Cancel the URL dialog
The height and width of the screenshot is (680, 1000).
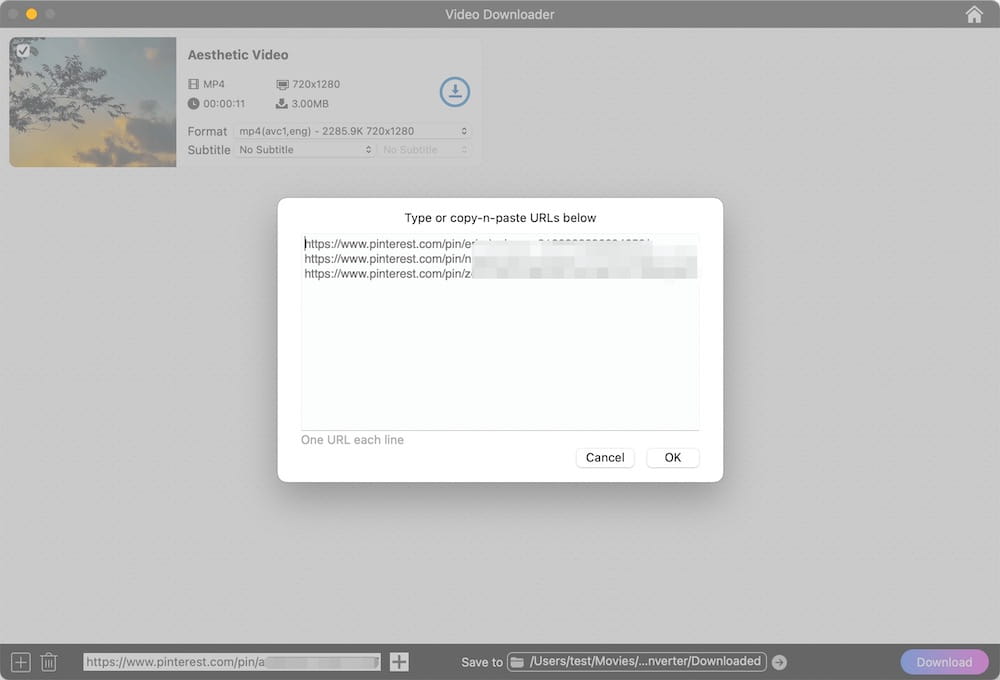pyautogui.click(x=605, y=457)
